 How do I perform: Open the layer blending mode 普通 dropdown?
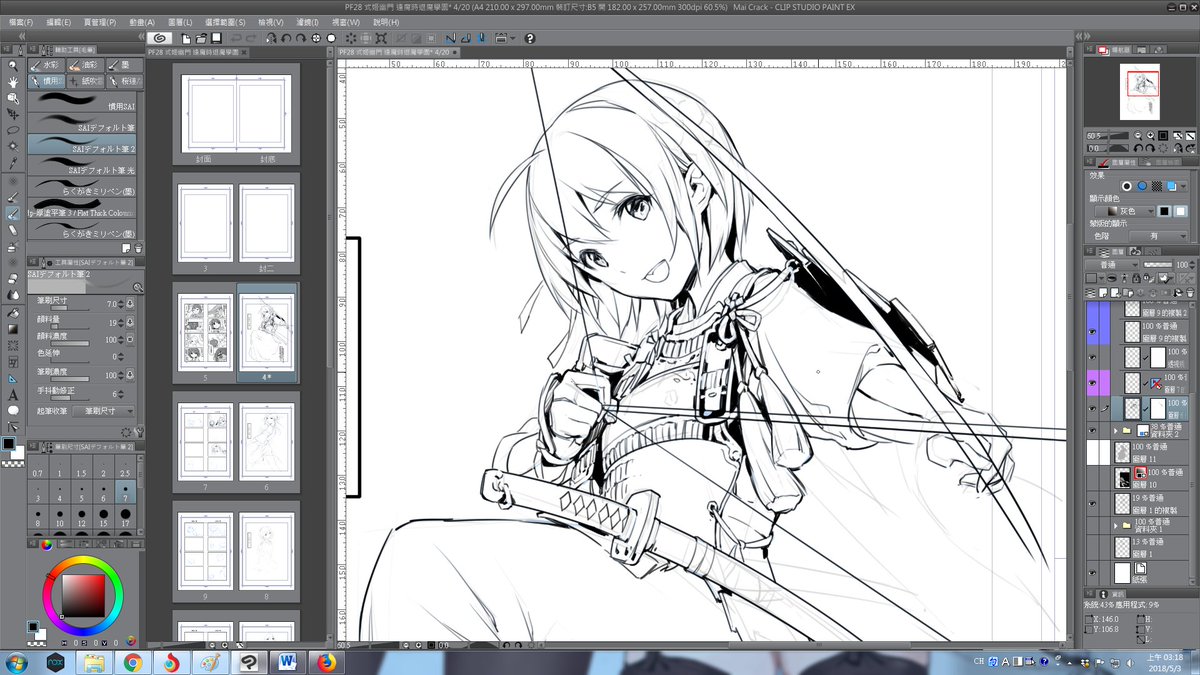click(1113, 265)
